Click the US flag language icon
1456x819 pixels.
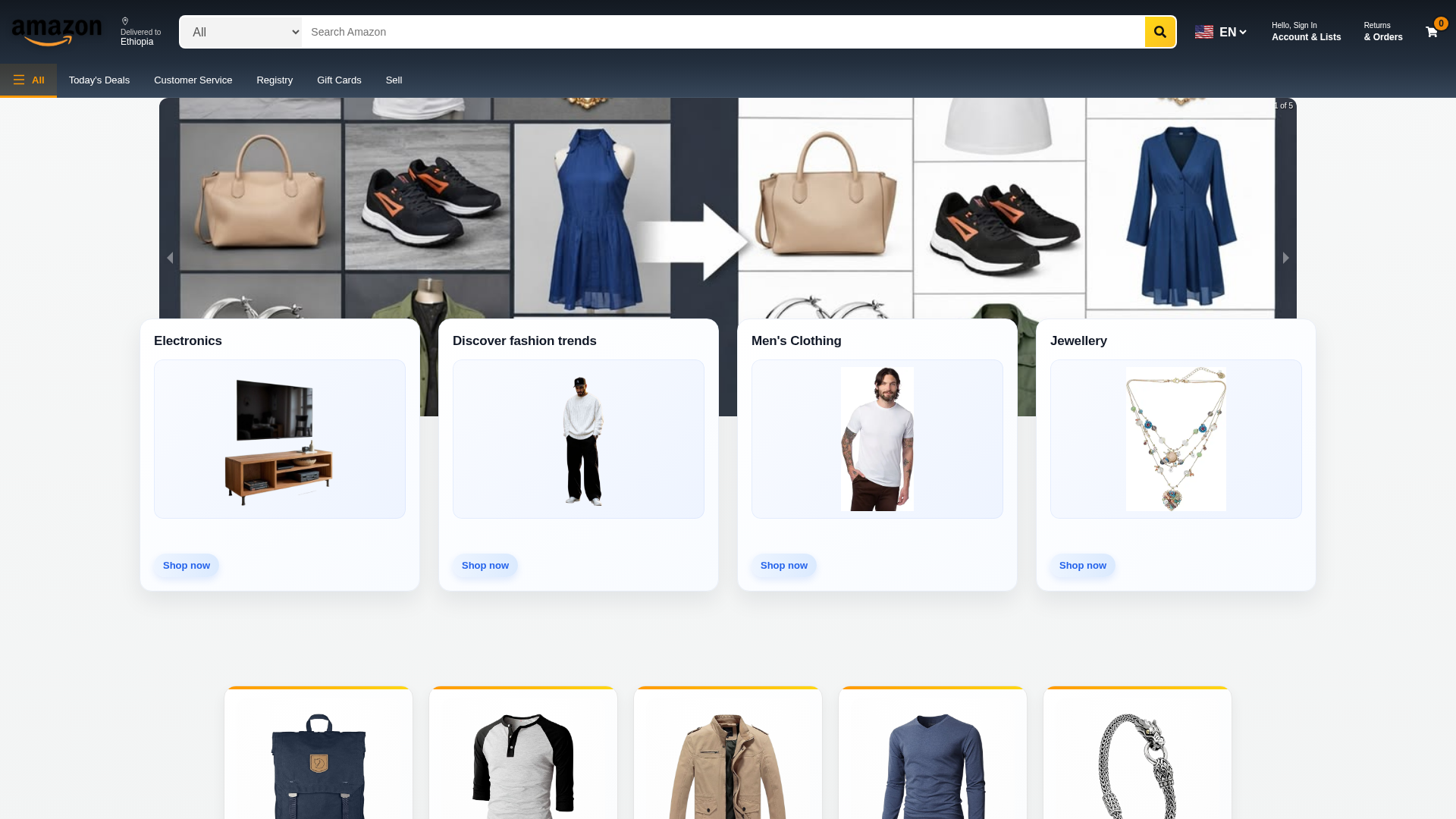tap(1204, 32)
